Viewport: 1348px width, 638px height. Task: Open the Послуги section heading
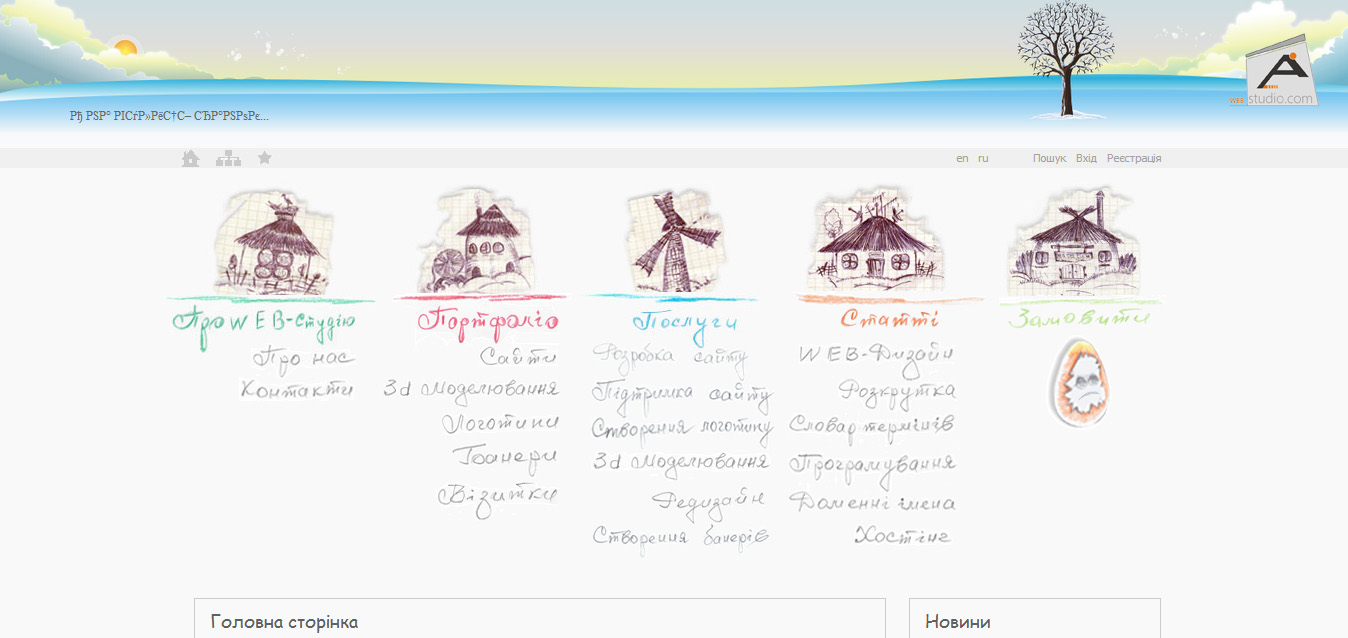[686, 320]
